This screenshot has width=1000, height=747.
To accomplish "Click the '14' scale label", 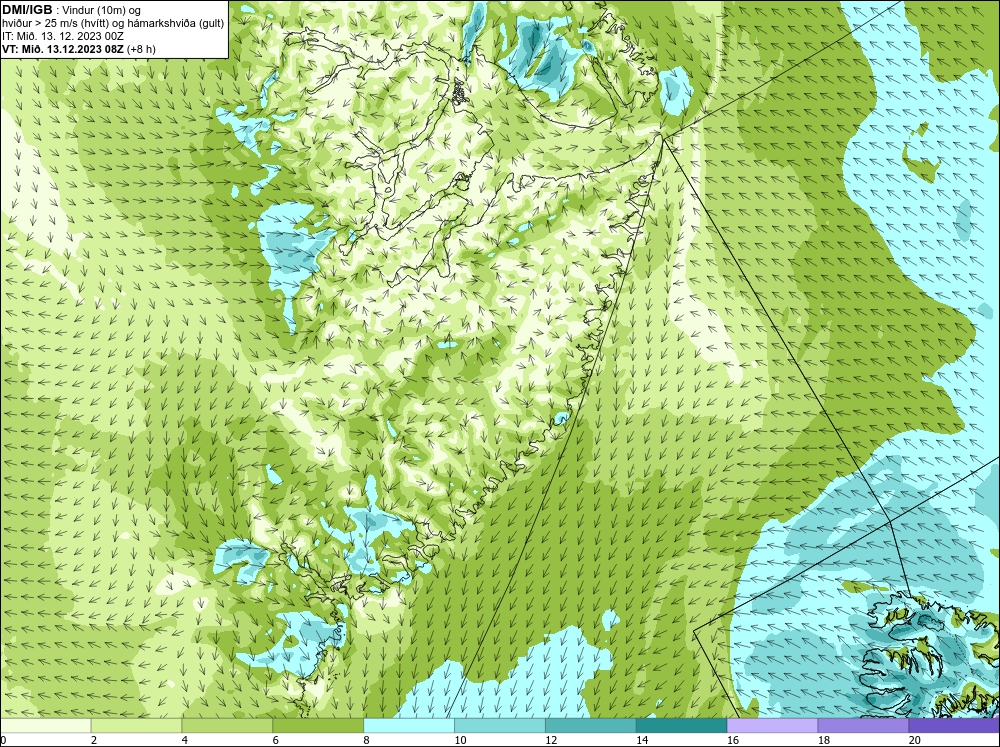I will coord(642,740).
